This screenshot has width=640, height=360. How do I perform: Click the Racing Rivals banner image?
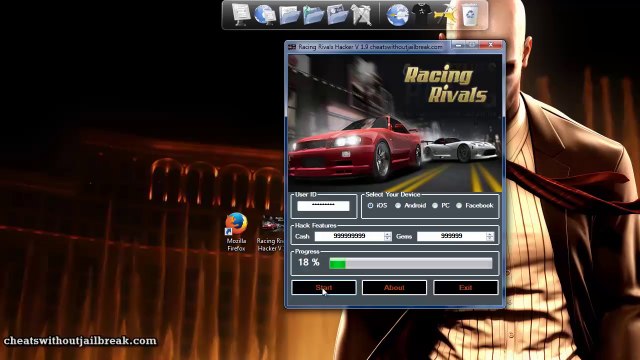395,123
